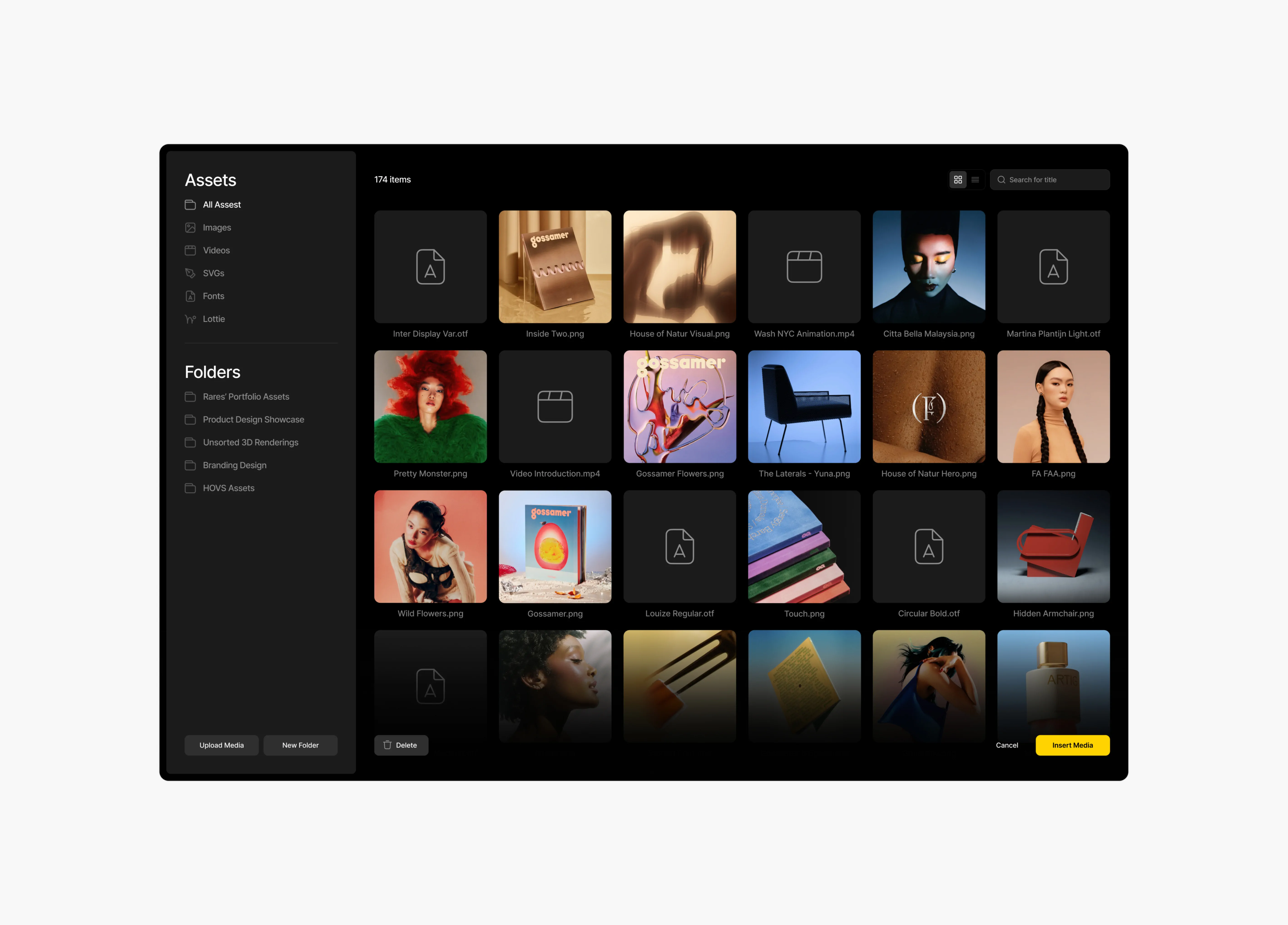Focus the Search for title field

1056,179
